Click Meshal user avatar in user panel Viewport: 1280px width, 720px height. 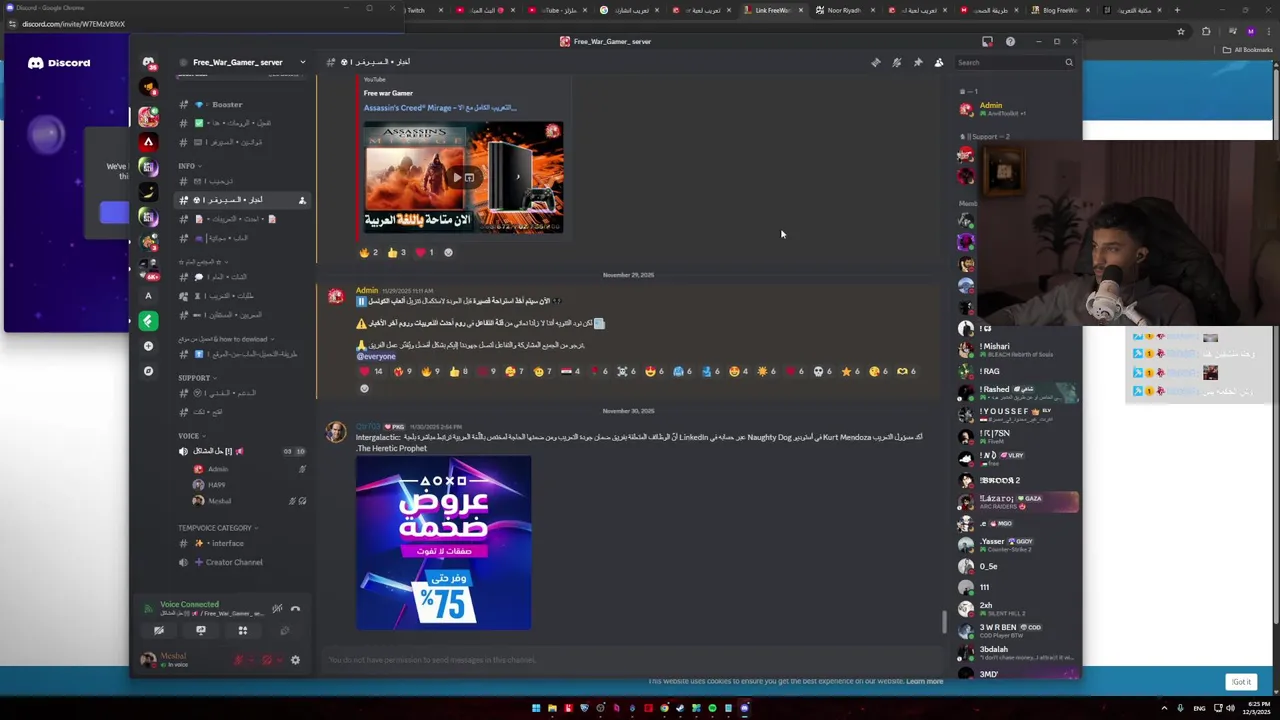(149, 660)
